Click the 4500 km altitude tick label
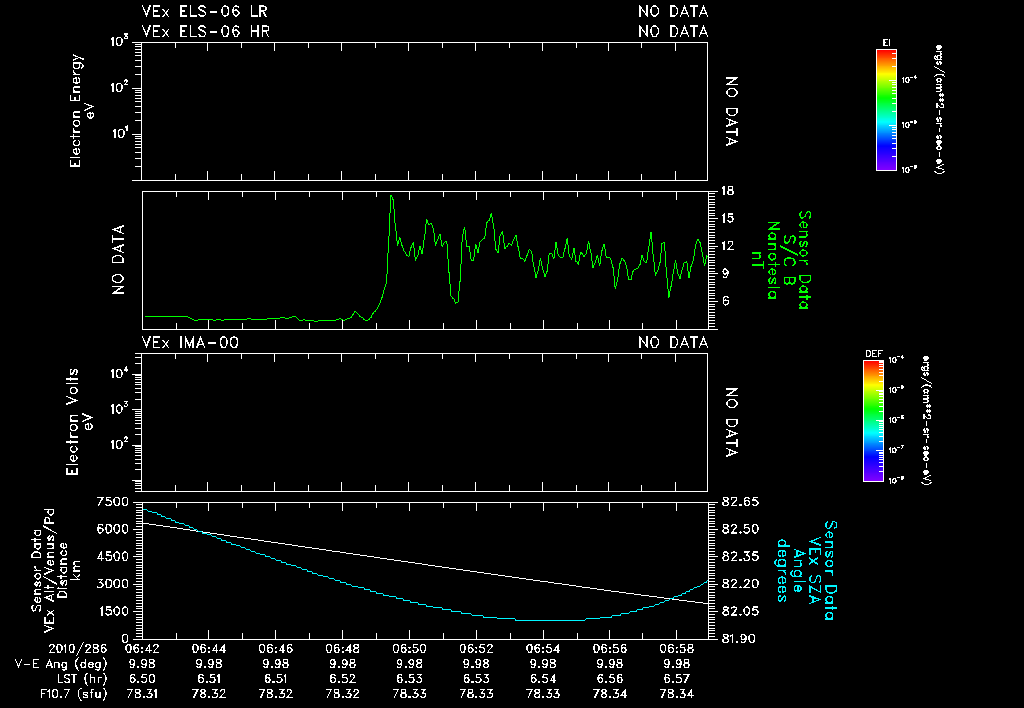 click(x=112, y=556)
